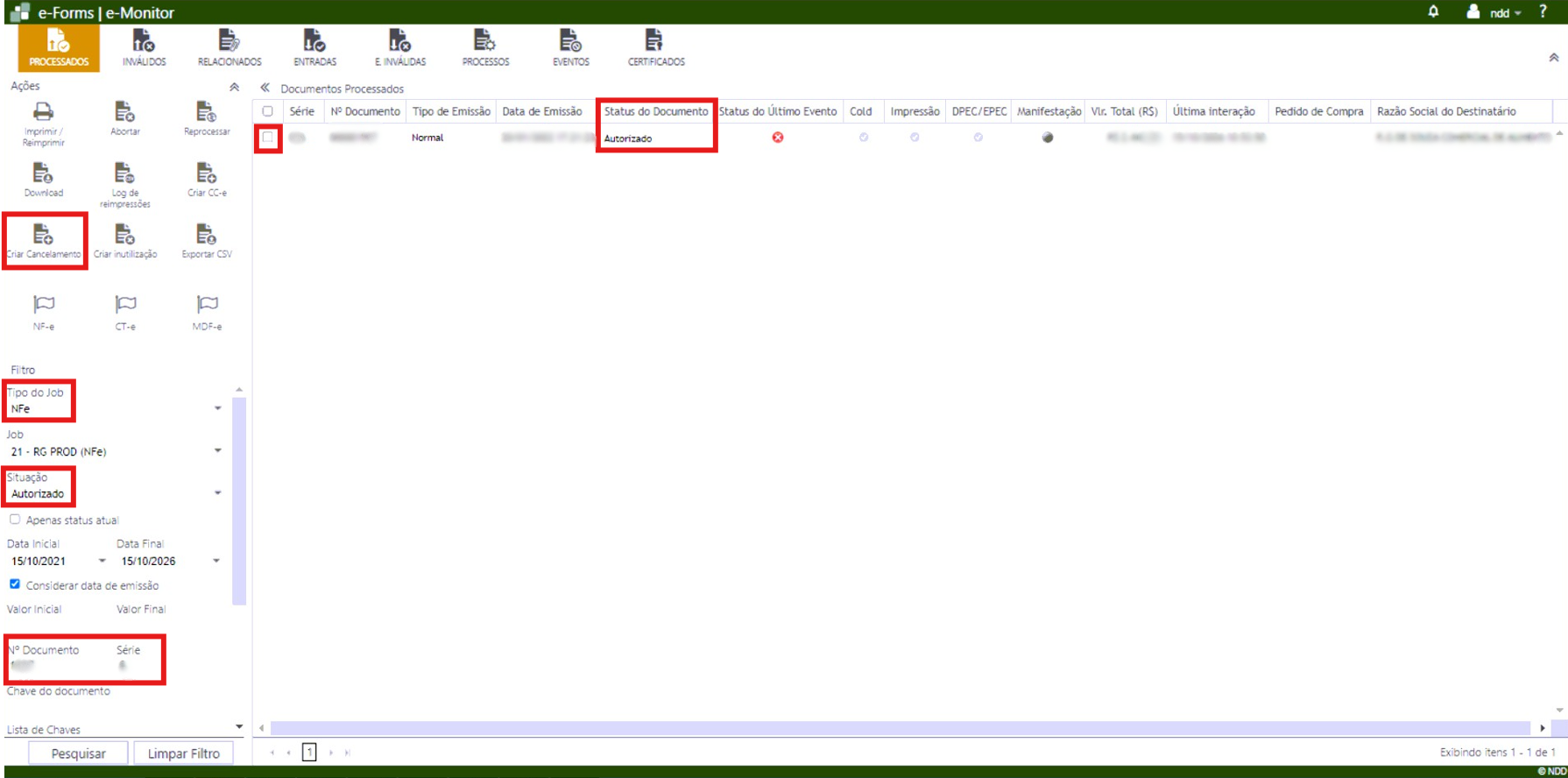
Task: Open the Data Inicial date picker
Action: (102, 561)
